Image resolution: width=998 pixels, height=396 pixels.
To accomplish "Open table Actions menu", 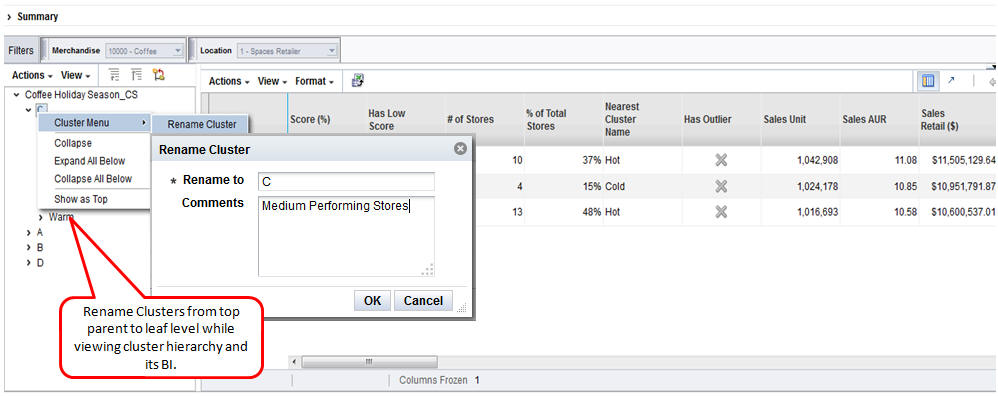I will (229, 81).
